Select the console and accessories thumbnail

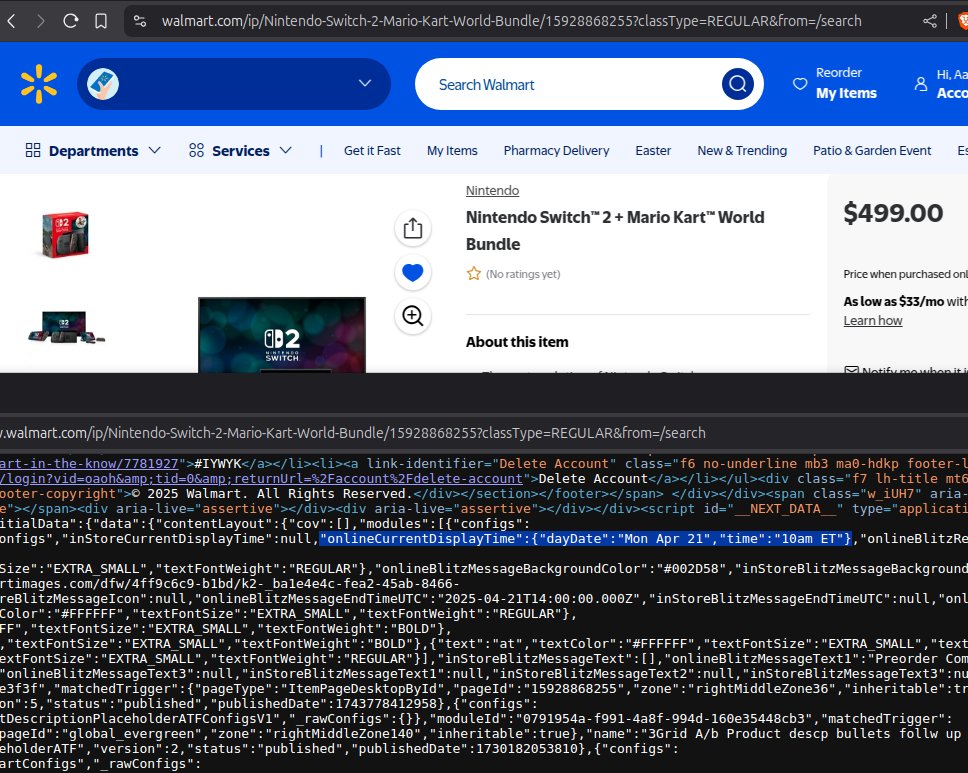tap(66, 327)
